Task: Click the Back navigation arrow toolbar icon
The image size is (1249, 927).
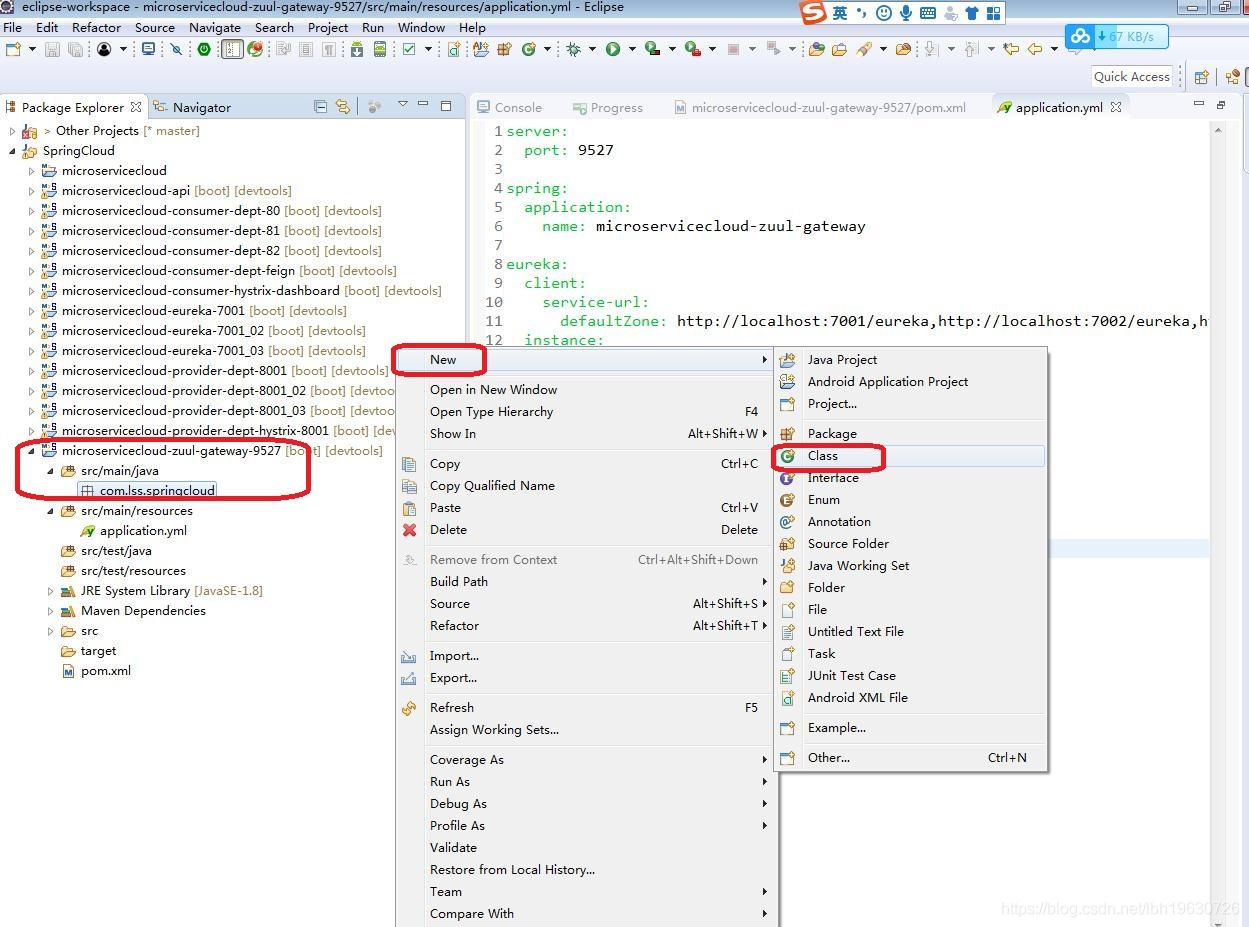Action: (x=1035, y=49)
